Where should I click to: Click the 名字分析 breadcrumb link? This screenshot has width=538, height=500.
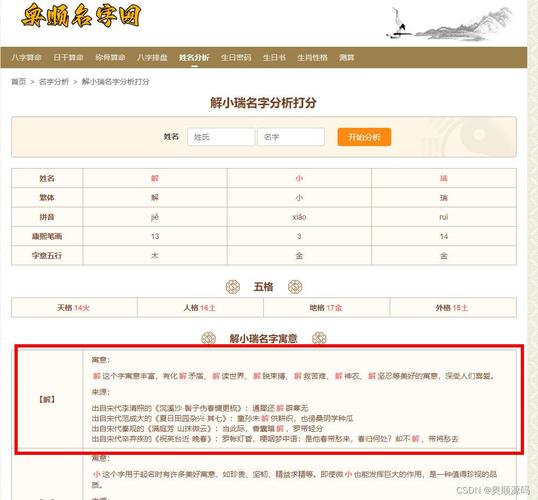point(54,82)
